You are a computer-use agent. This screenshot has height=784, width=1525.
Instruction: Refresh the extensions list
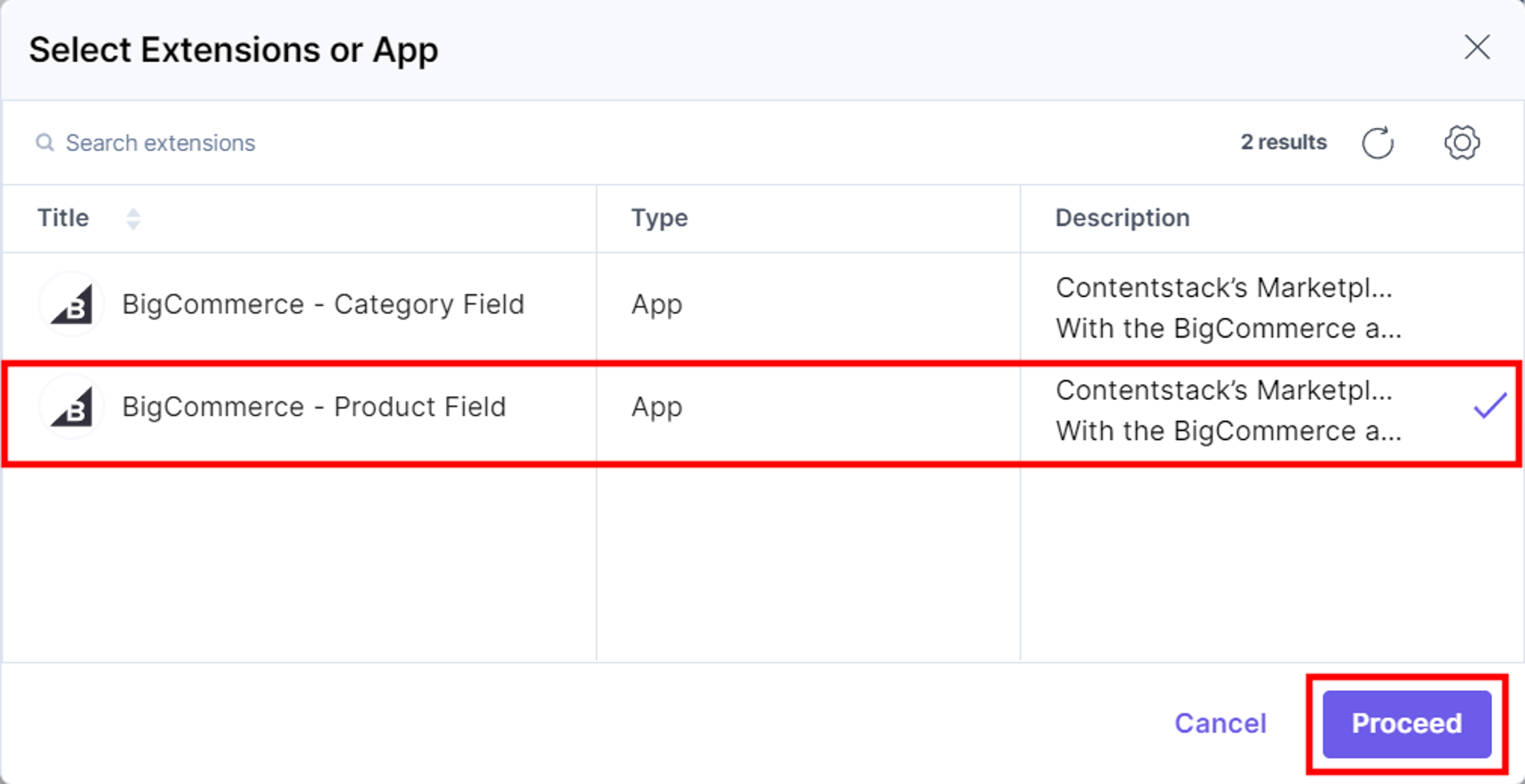(1378, 143)
